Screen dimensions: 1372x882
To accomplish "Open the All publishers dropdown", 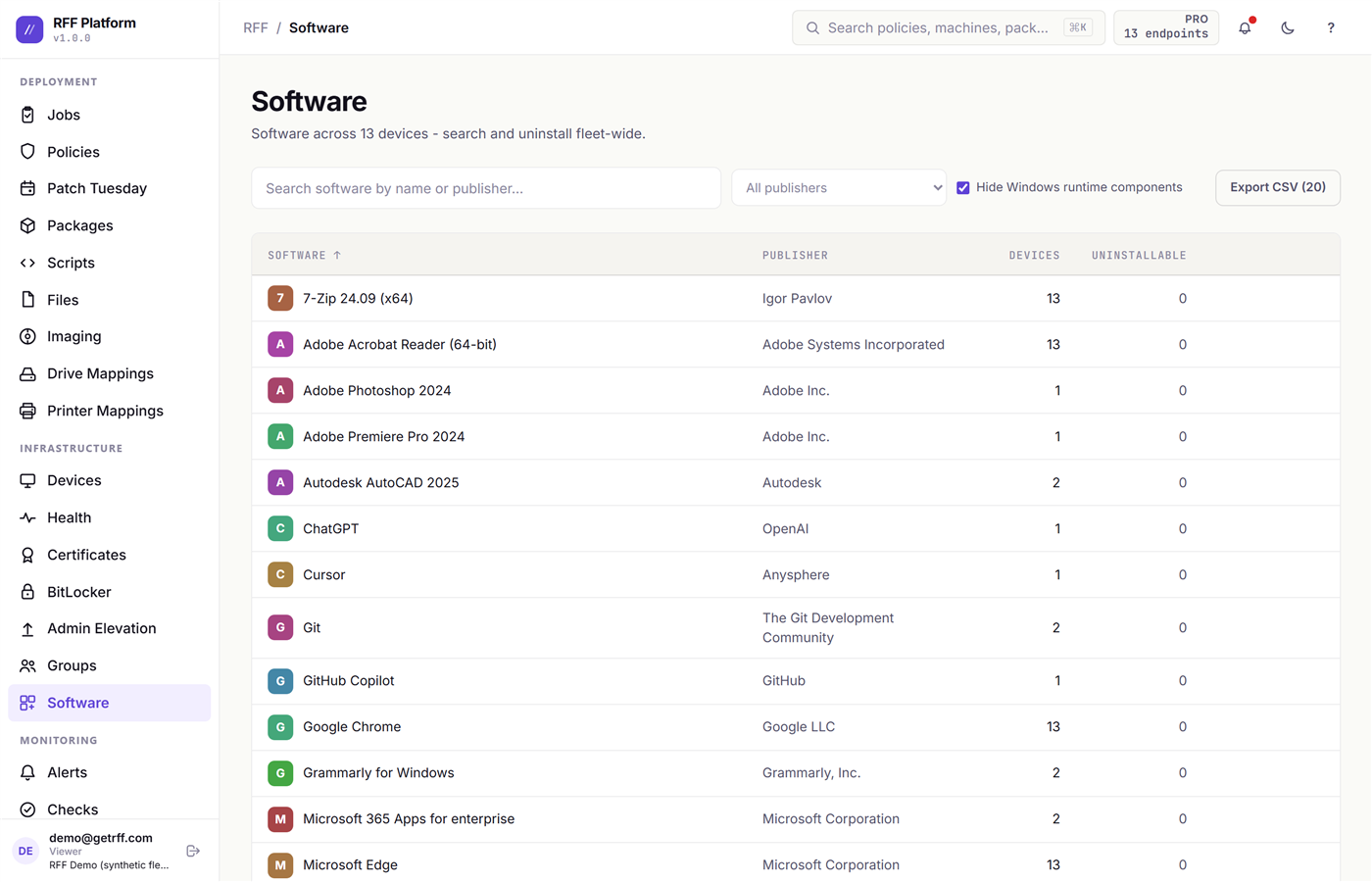I will (x=839, y=187).
